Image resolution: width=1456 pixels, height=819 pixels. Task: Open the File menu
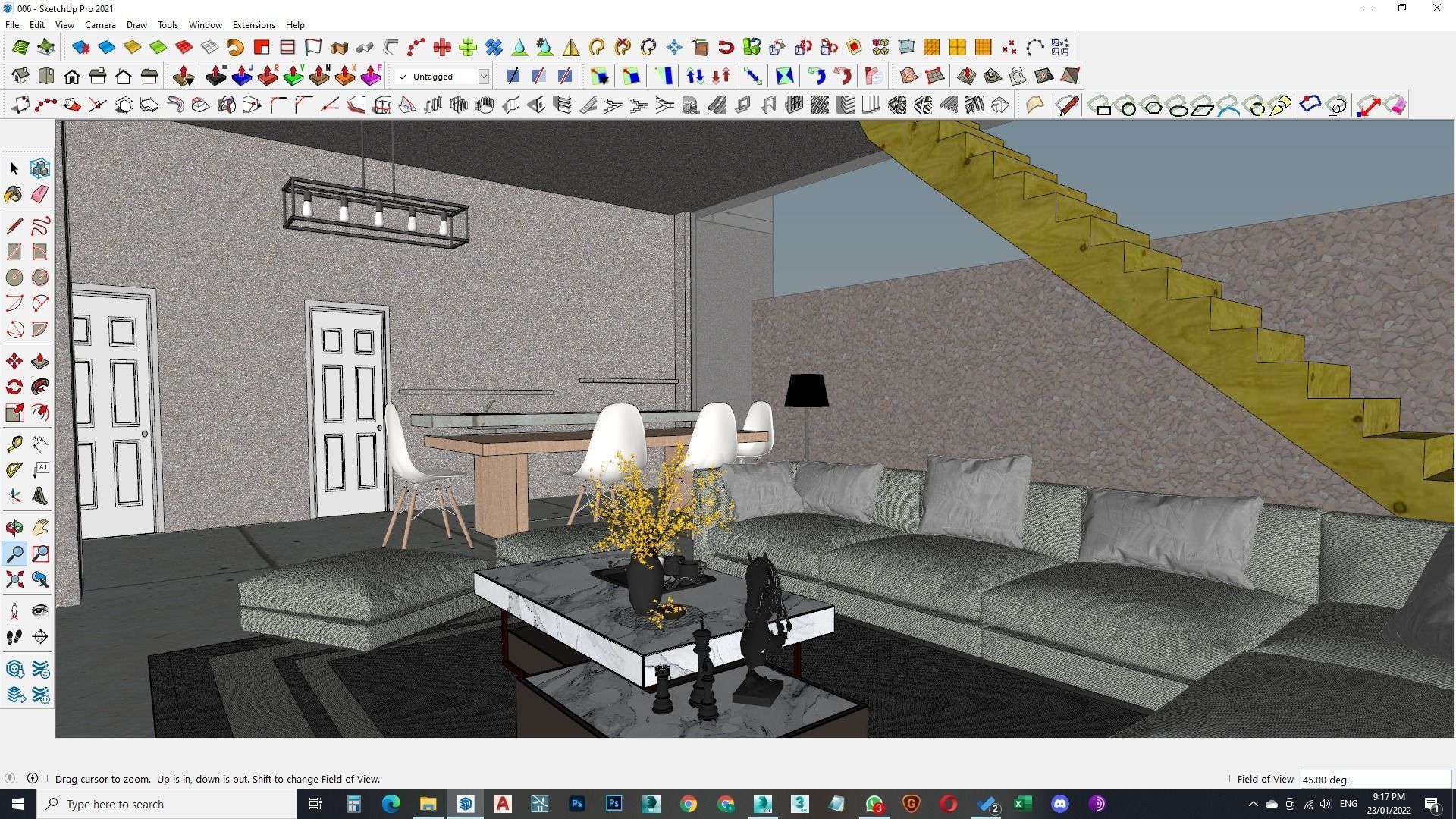(12, 25)
